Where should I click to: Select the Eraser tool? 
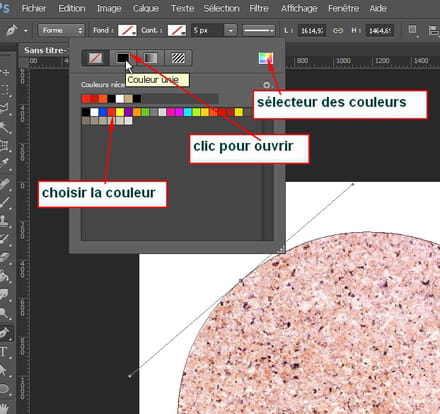tap(5, 257)
